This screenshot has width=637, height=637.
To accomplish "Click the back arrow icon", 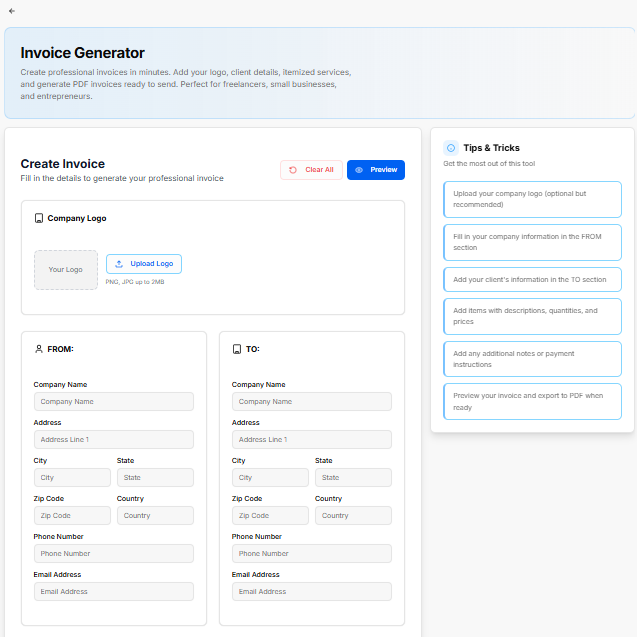I will pyautogui.click(x=12, y=11).
